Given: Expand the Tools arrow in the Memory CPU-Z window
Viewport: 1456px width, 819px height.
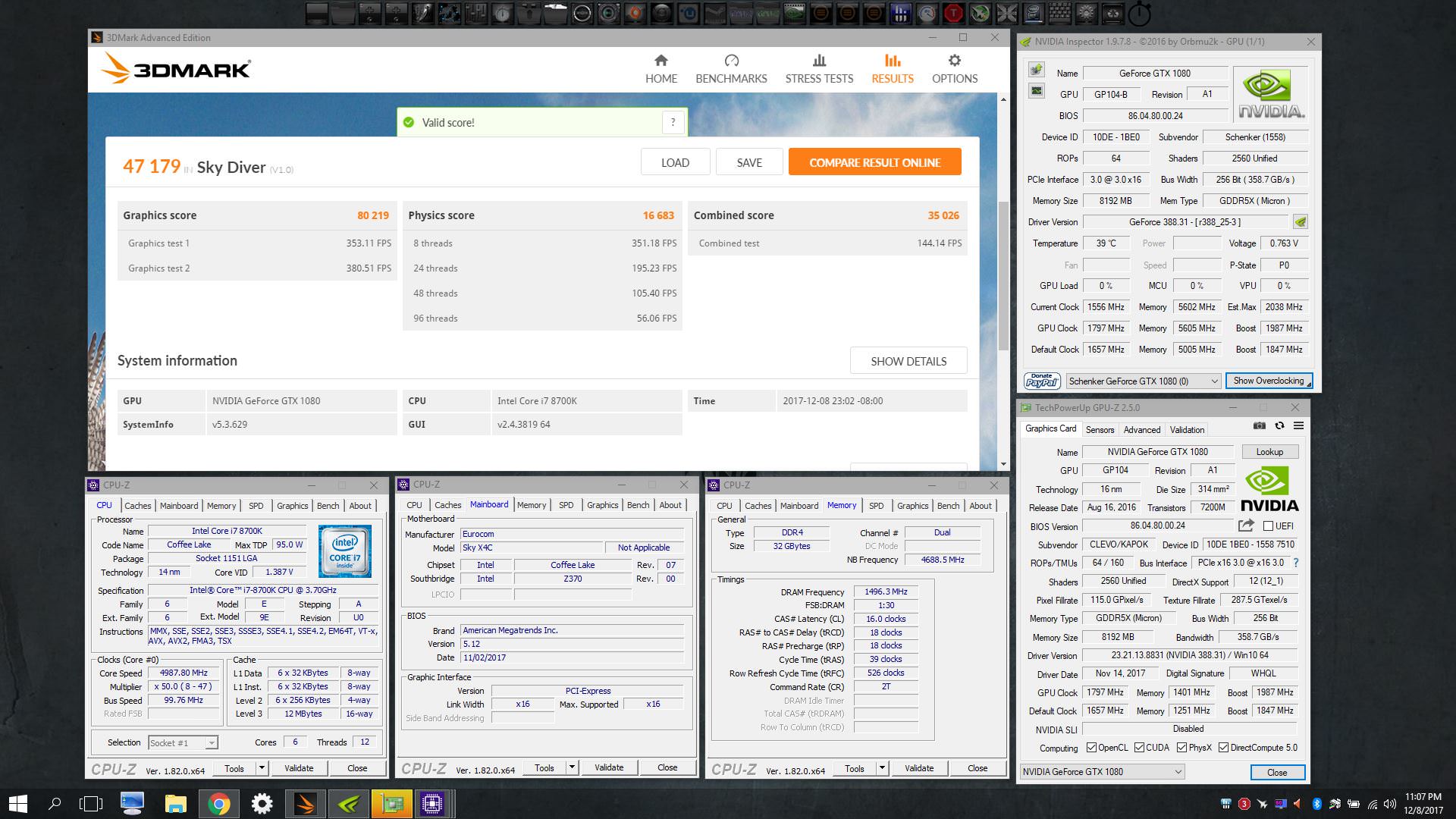Looking at the screenshot, I should tap(882, 768).
